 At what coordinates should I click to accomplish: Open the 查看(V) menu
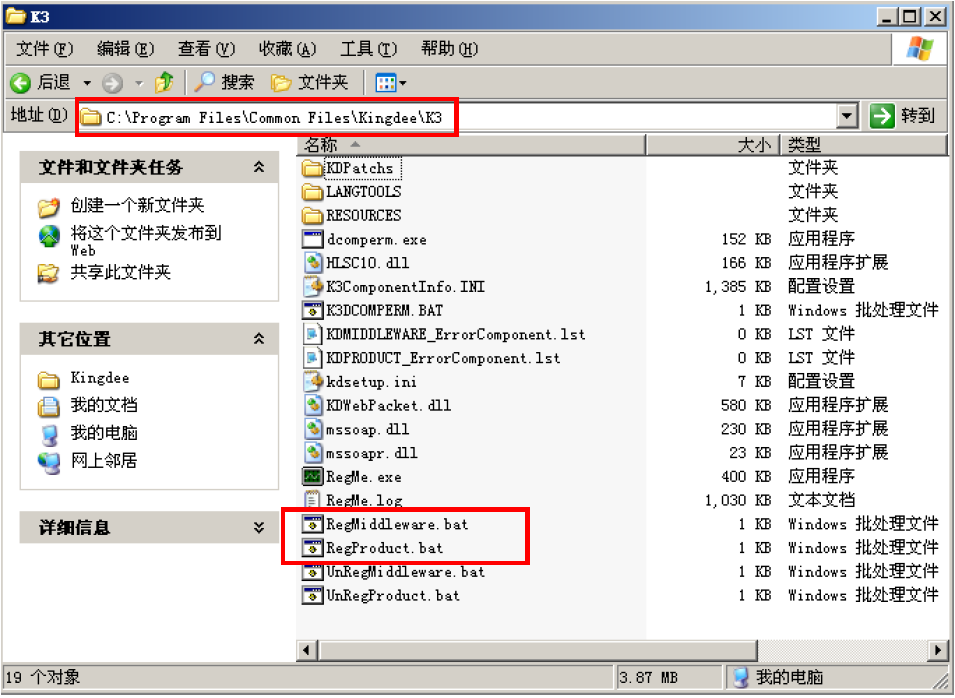pos(206,48)
